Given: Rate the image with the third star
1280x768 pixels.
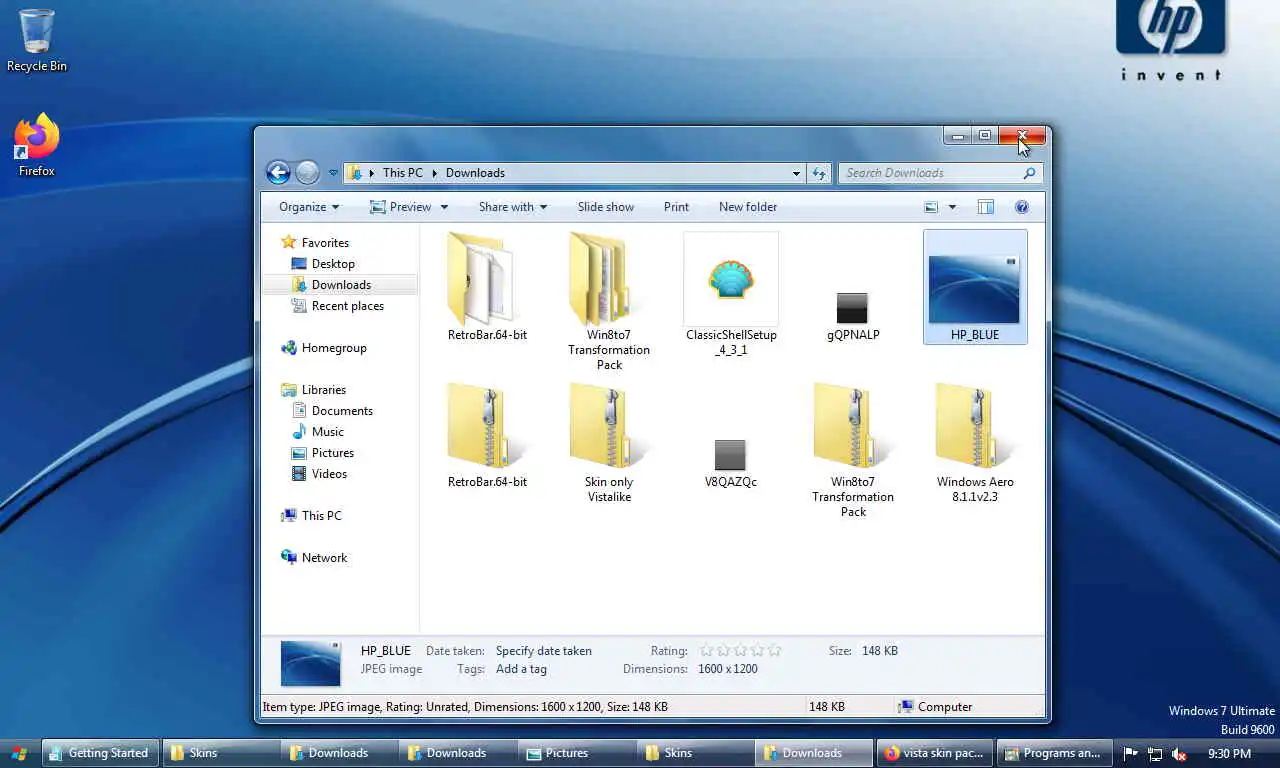Looking at the screenshot, I should (740, 650).
